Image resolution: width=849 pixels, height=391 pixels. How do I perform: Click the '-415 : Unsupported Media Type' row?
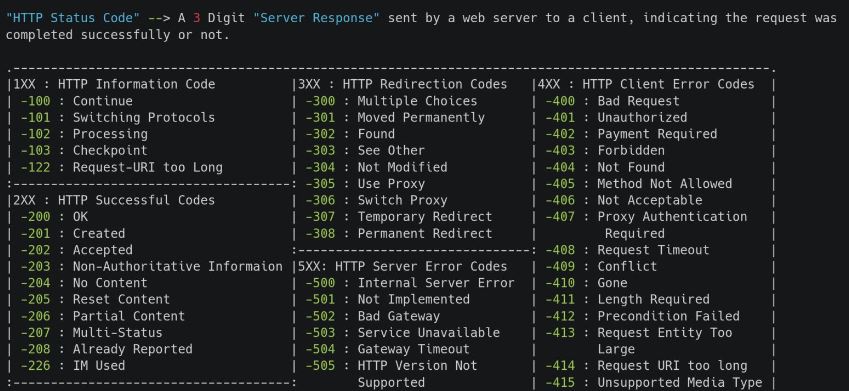pos(654,382)
